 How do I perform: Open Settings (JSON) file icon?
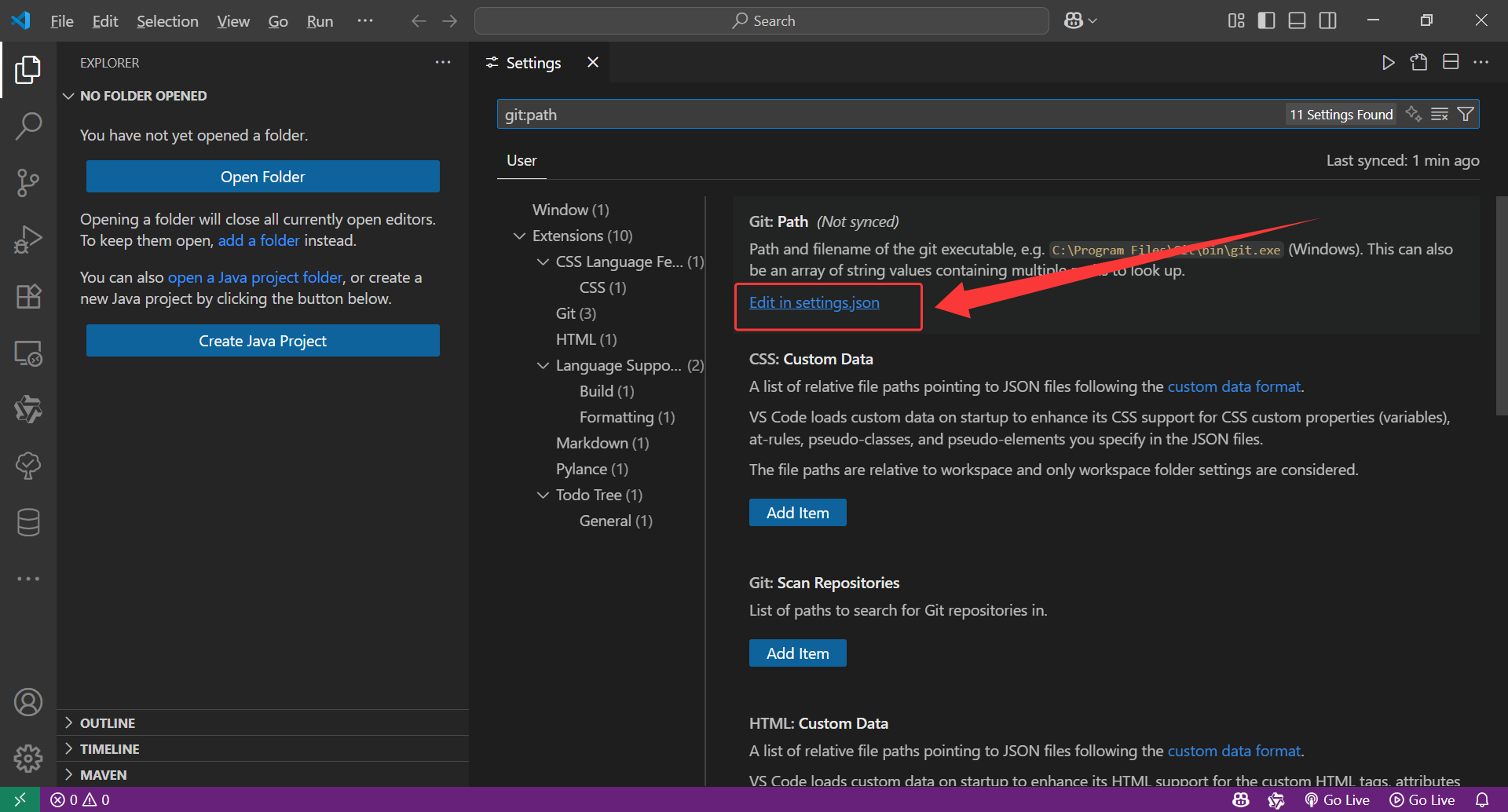pos(1418,62)
